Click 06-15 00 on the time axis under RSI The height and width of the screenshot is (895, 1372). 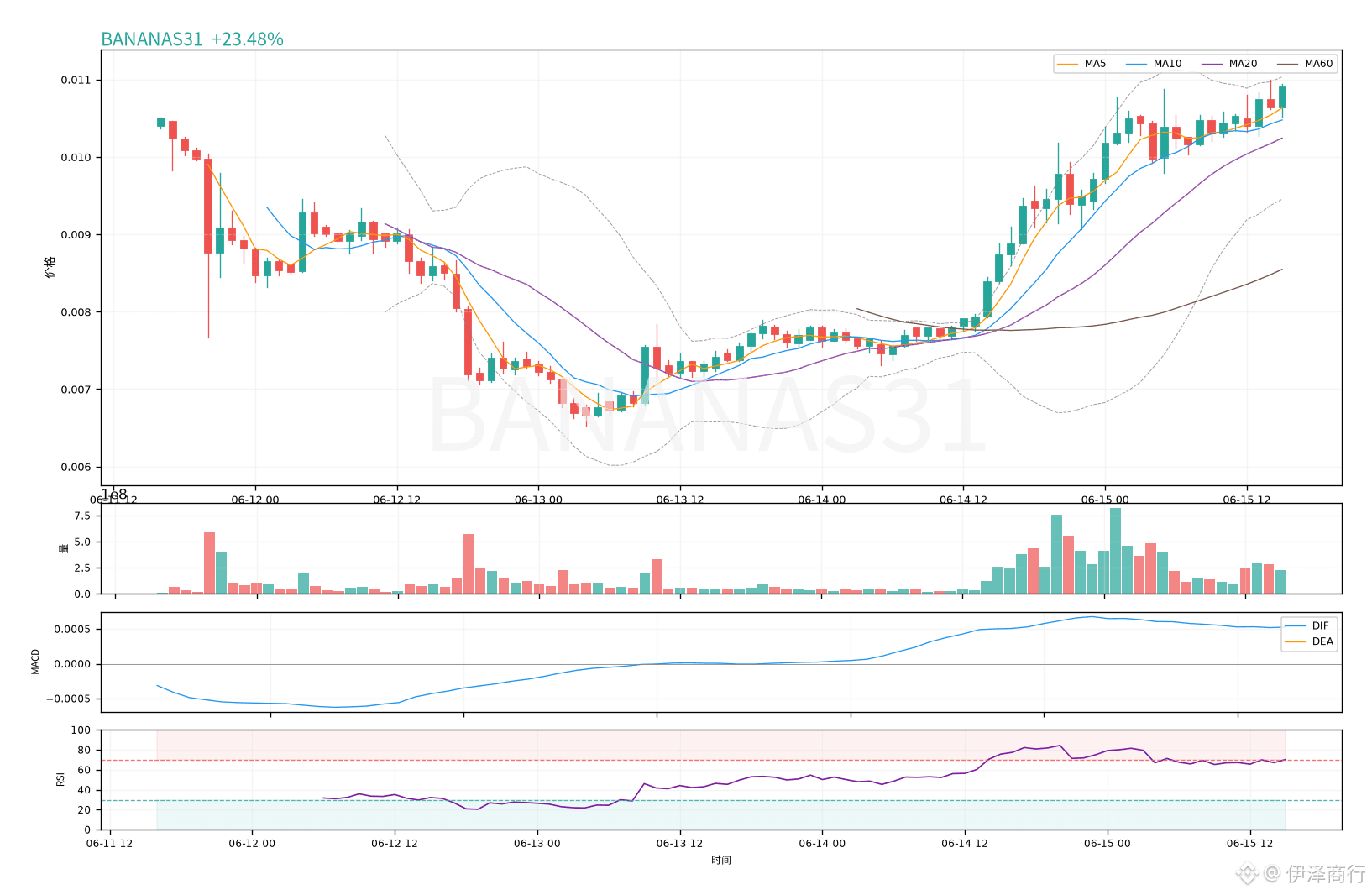click(x=1108, y=844)
